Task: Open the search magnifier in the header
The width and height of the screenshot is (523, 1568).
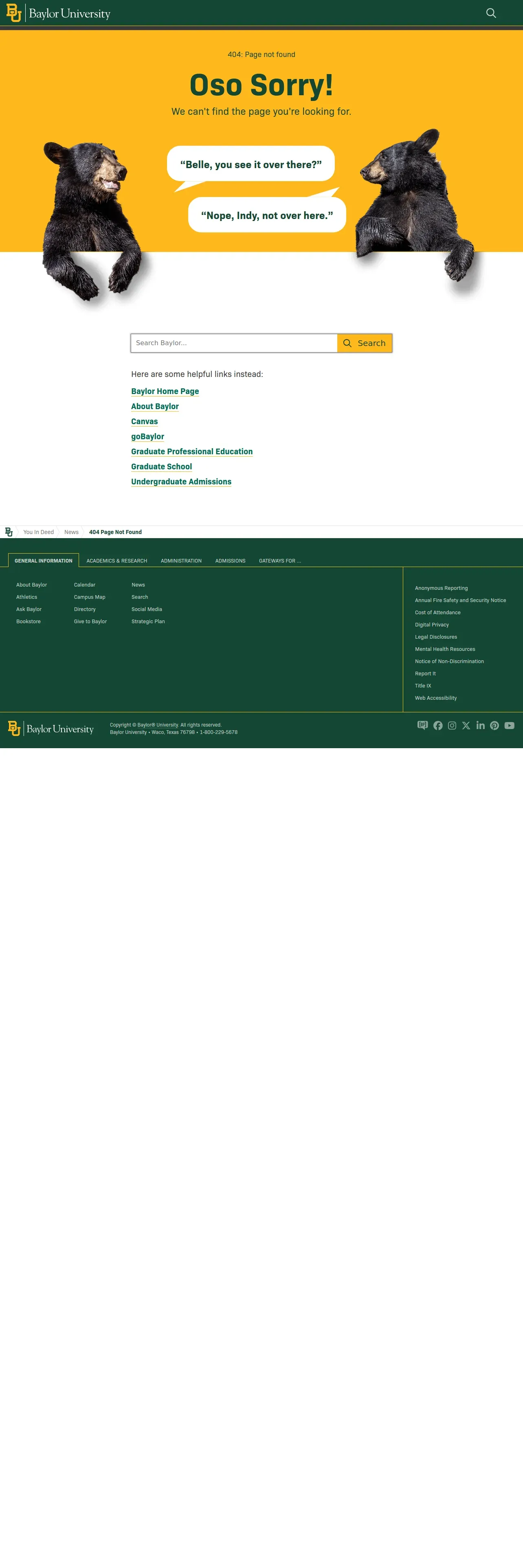Action: pyautogui.click(x=491, y=13)
